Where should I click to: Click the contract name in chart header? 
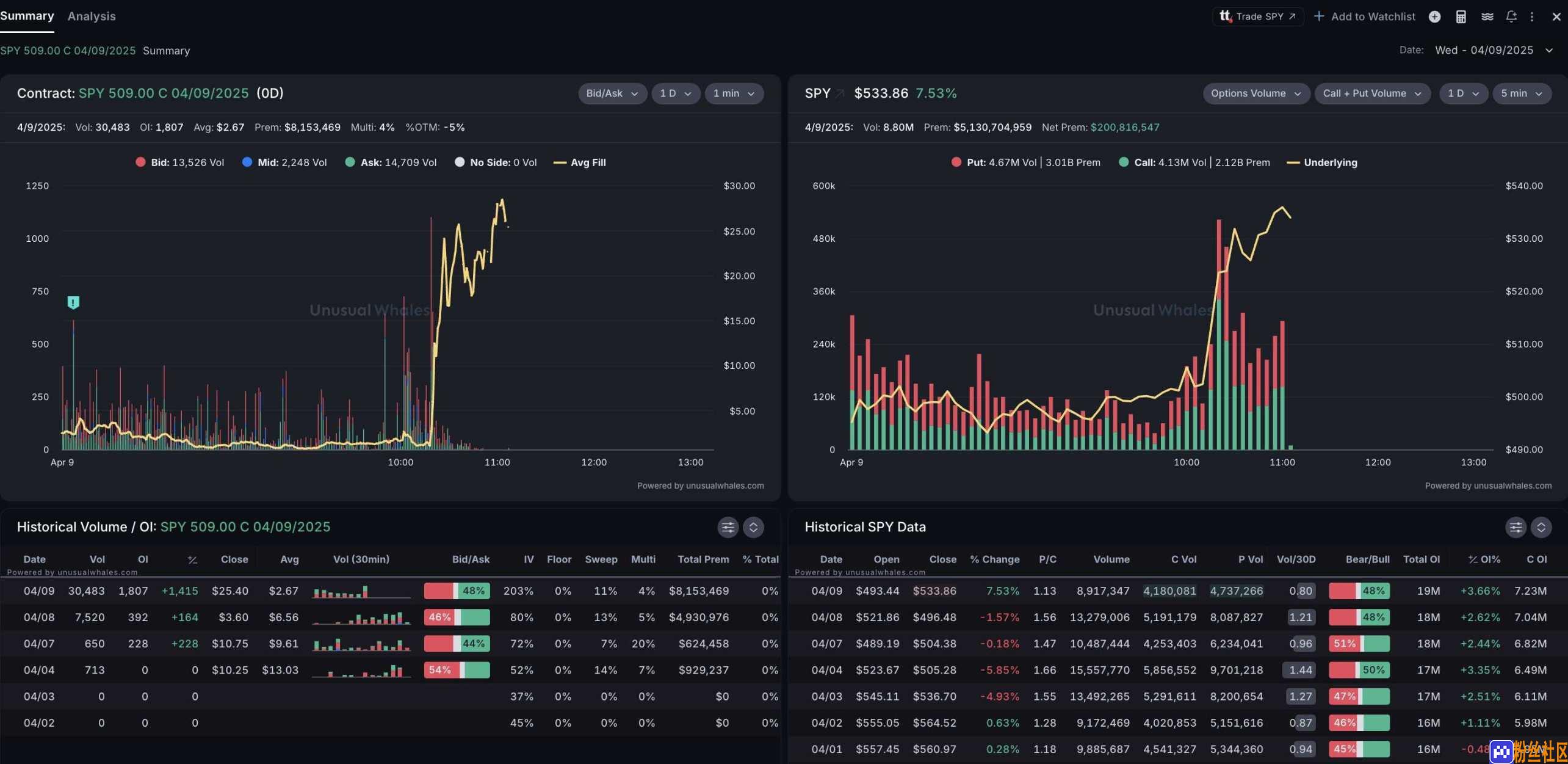[164, 93]
